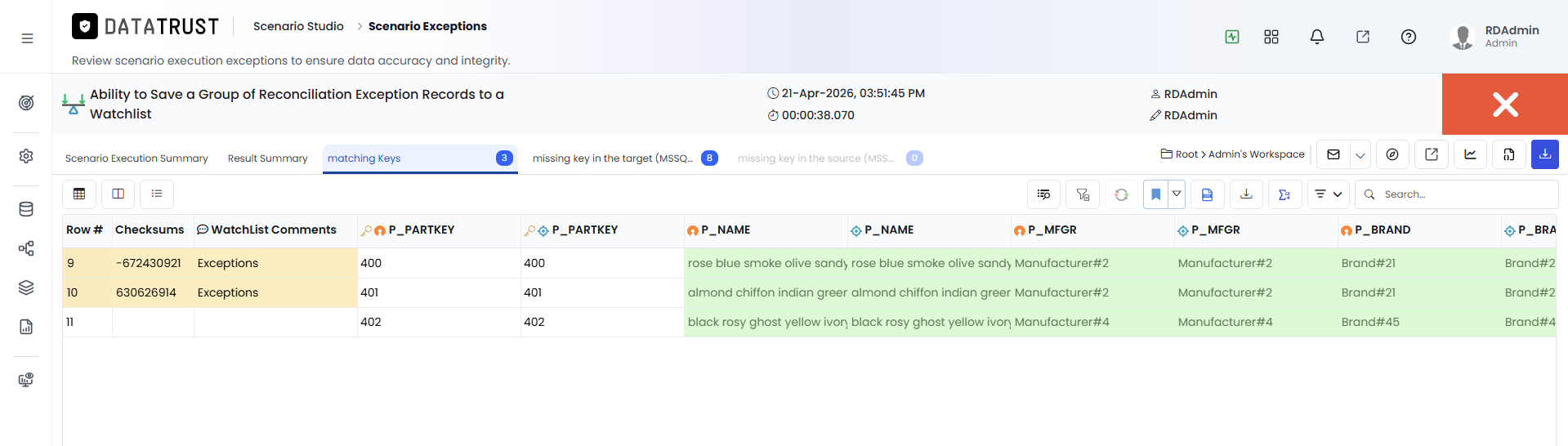Image resolution: width=1568 pixels, height=446 pixels.
Task: Click the email envelope button
Action: click(x=1333, y=154)
